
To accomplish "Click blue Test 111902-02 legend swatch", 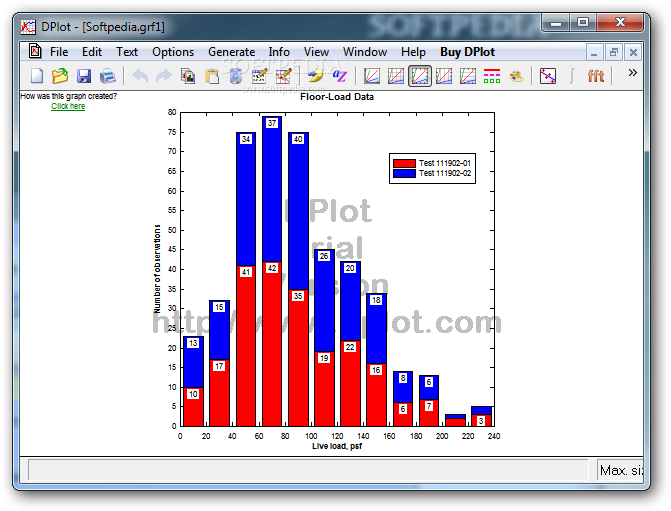I will (404, 173).
